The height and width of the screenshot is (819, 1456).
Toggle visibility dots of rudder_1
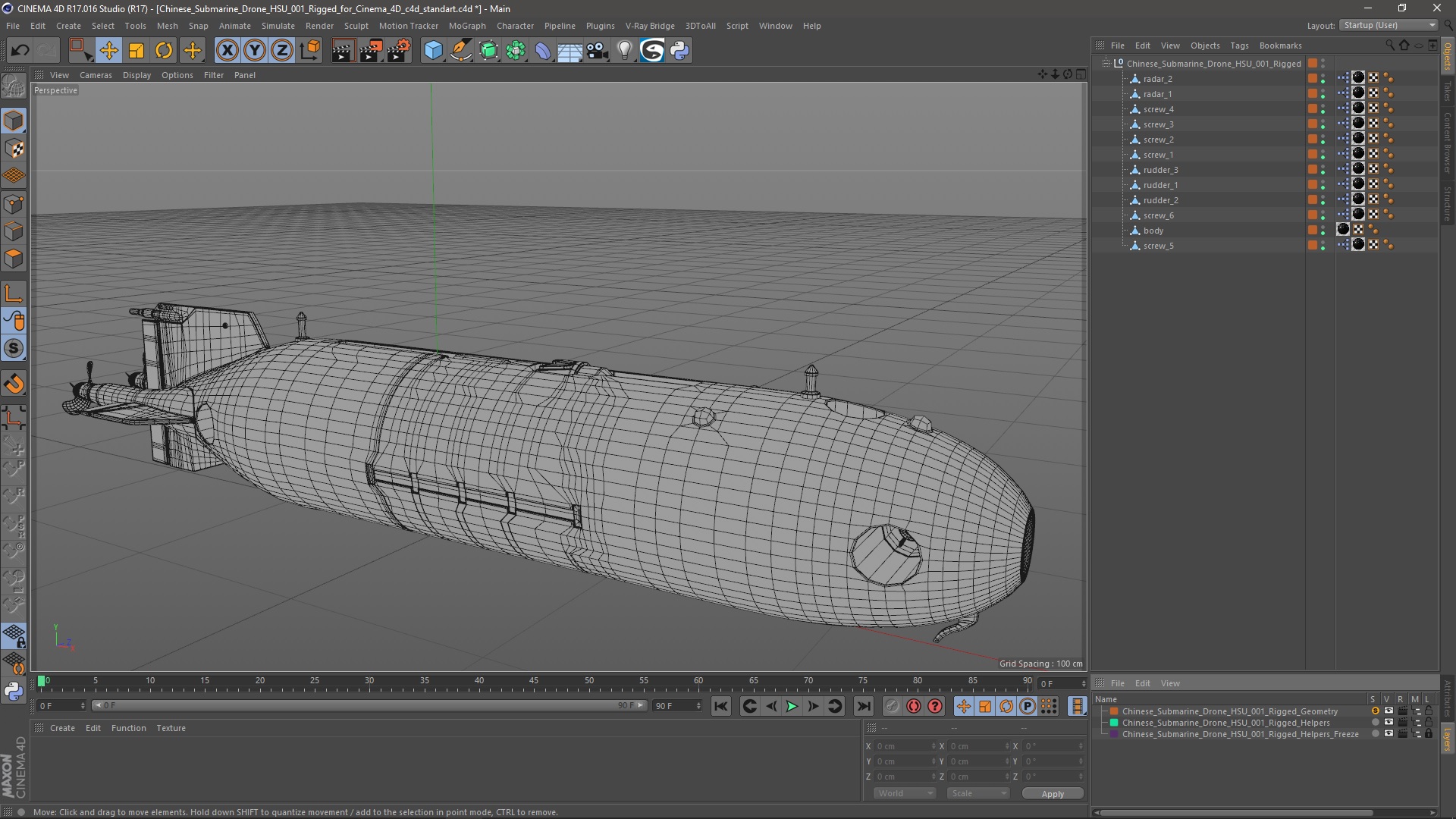[1323, 185]
